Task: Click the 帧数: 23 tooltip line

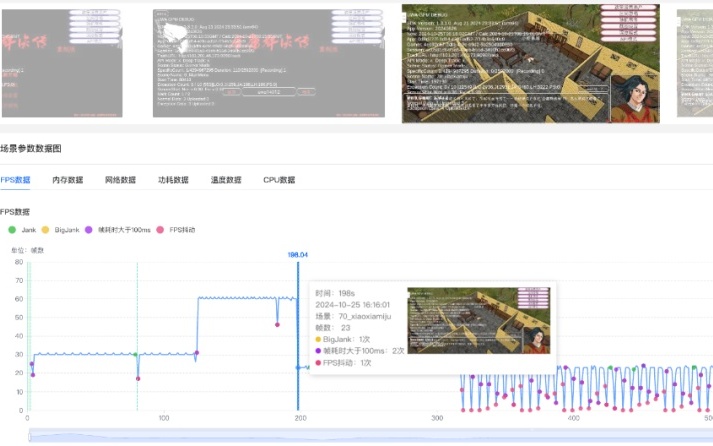Action: (333, 328)
